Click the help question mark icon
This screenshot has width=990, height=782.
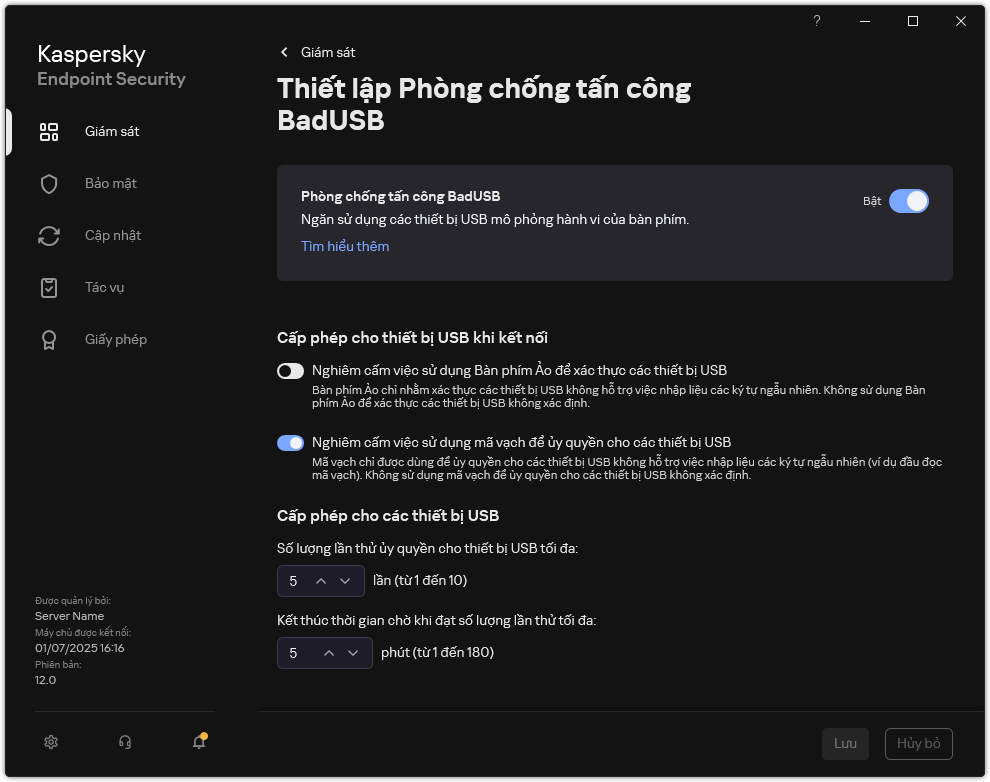pos(817,21)
